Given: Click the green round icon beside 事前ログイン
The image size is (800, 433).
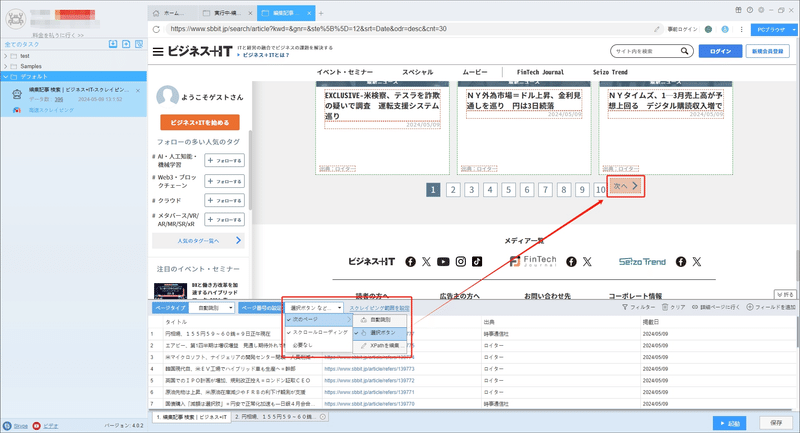Looking at the screenshot, I should click(708, 29).
